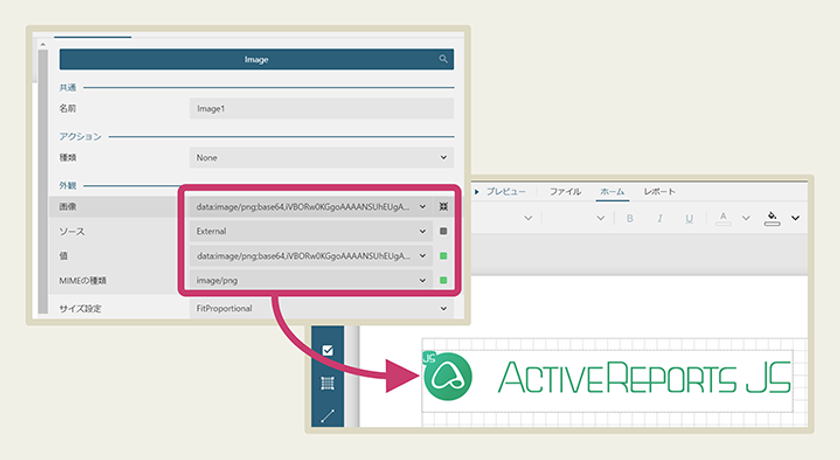Switch to the ホーム tab

[x=612, y=192]
